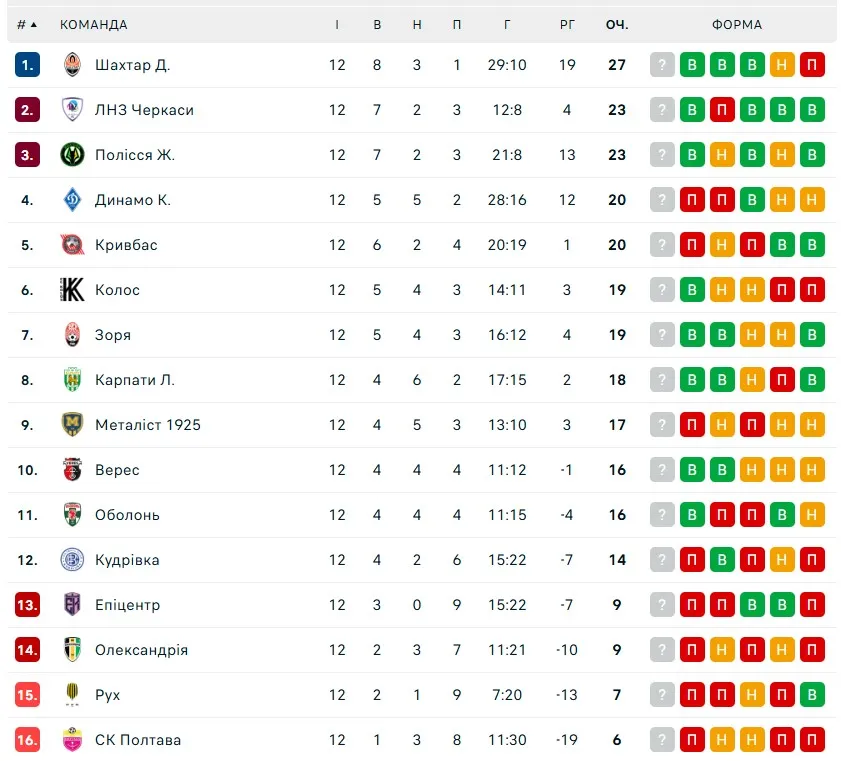Image resolution: width=841 pixels, height=761 pixels.
Task: Click the ФОРМА column header
Action: pos(737,24)
